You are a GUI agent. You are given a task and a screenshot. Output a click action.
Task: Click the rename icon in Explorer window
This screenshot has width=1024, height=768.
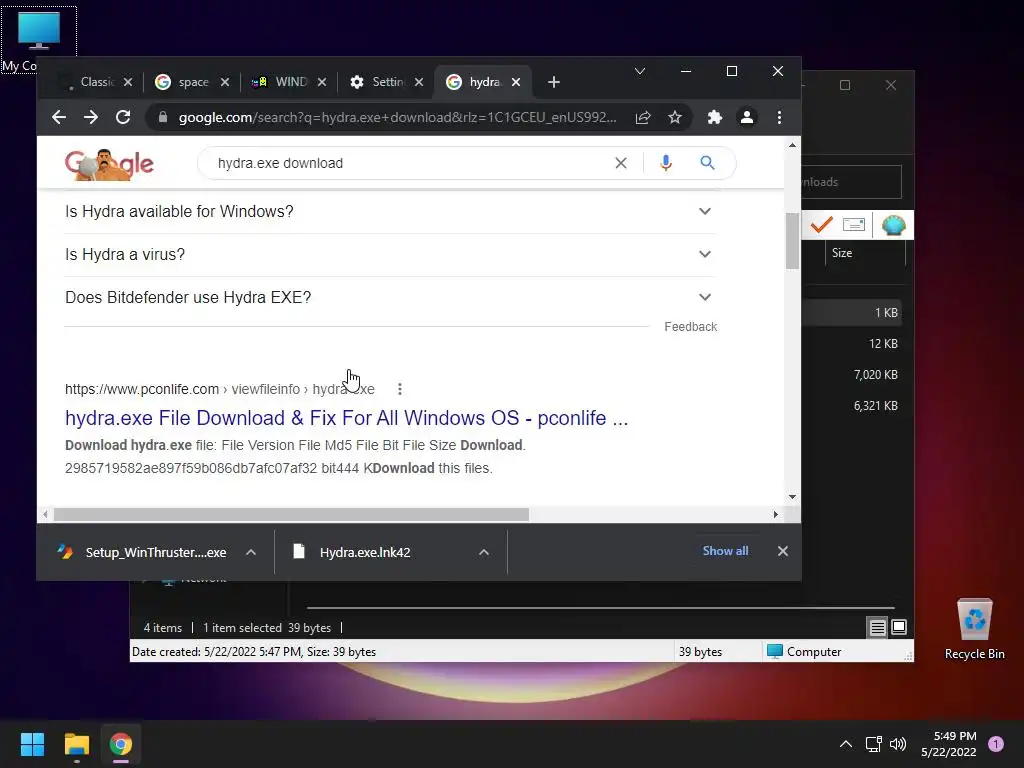pos(854,225)
